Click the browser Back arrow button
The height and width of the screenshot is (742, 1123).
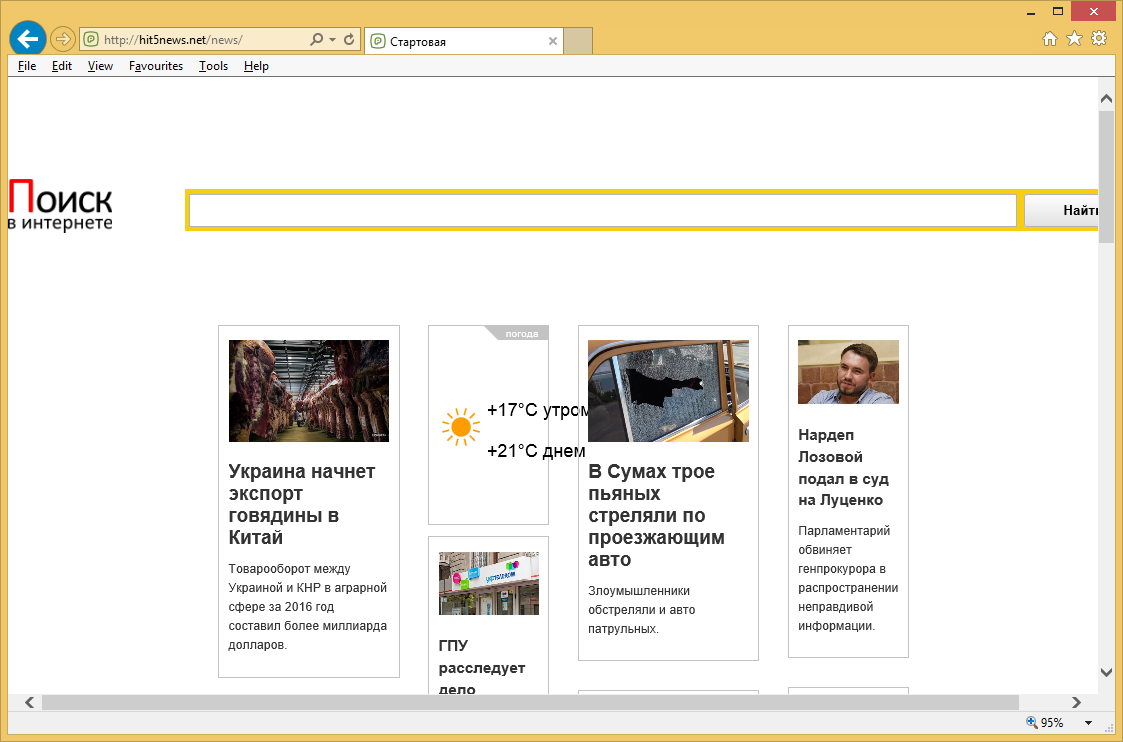point(28,39)
